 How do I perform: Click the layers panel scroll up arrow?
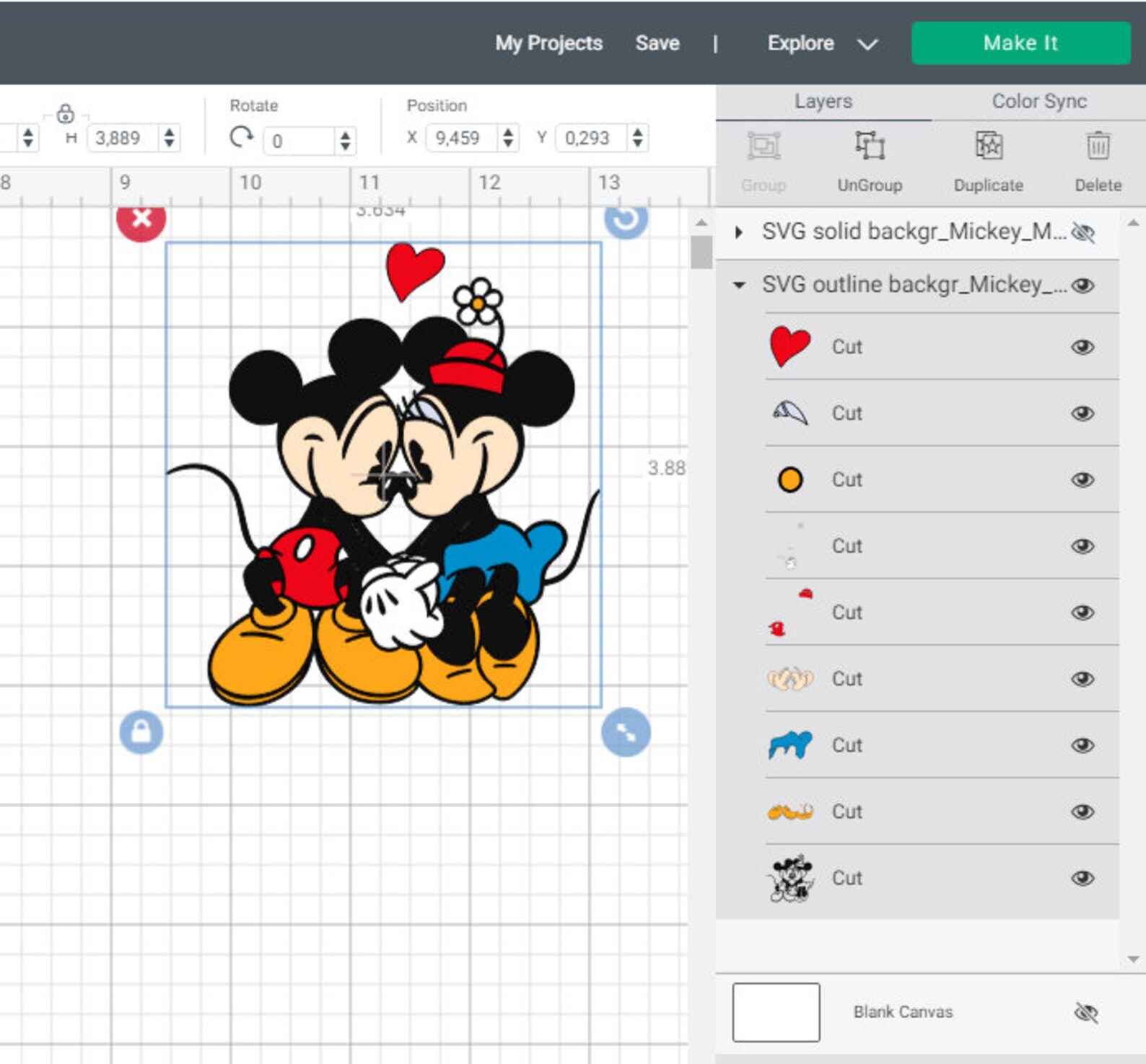click(1133, 224)
